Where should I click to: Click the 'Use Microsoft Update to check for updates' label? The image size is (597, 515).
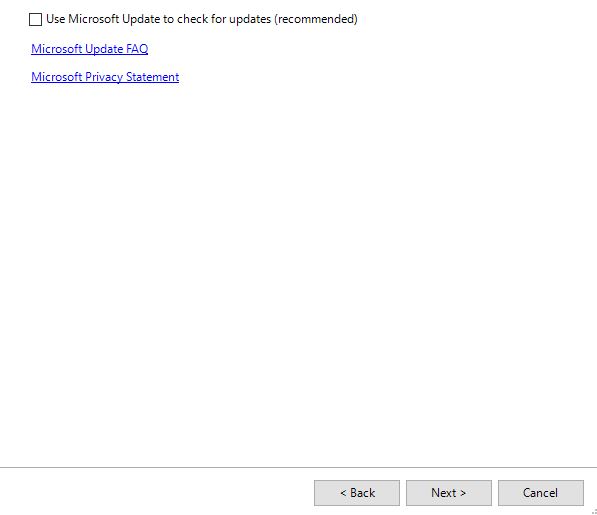coord(201,19)
